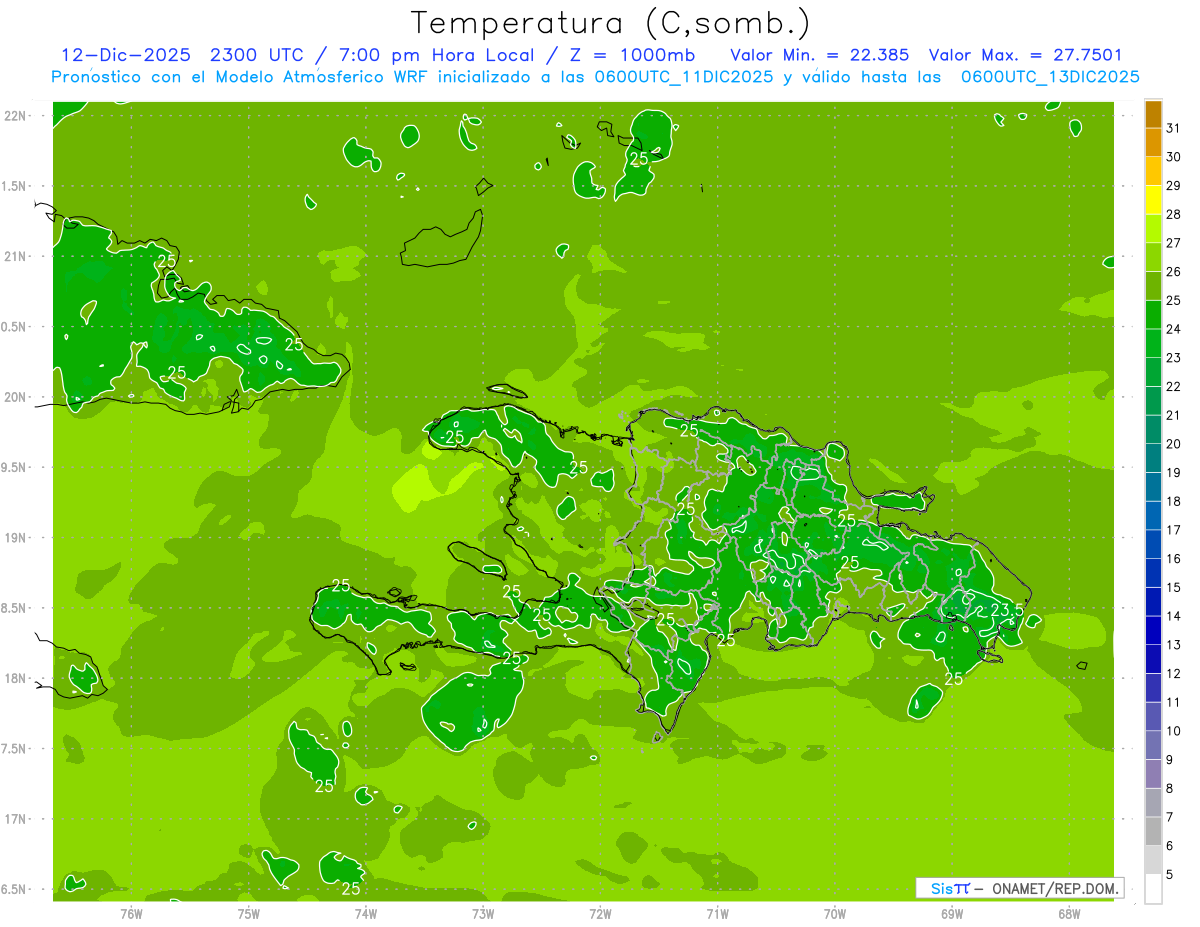Click the title "Temperatura (C,somb.)"
The height and width of the screenshot is (927, 1200).
(610, 23)
